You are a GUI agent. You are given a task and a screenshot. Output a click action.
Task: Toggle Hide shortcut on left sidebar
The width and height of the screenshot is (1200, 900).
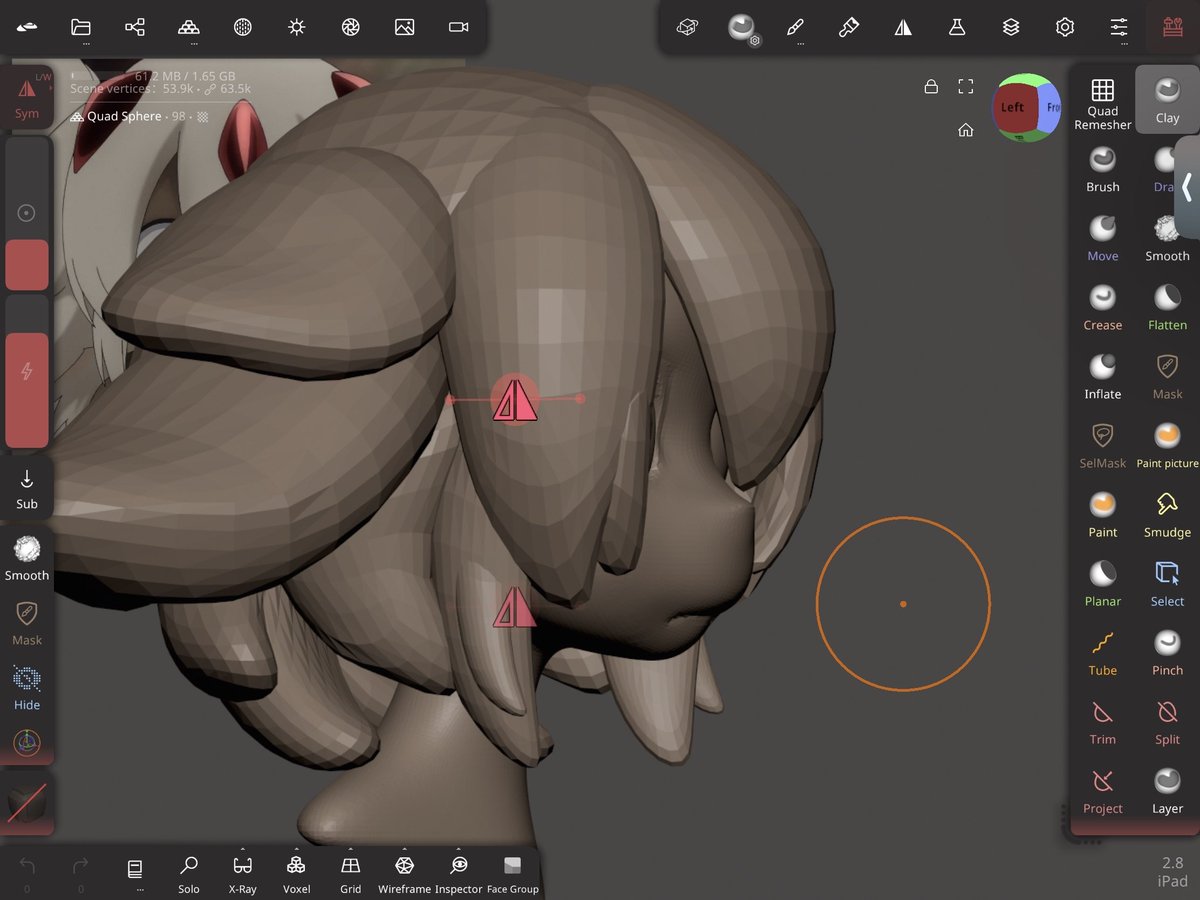click(x=27, y=688)
